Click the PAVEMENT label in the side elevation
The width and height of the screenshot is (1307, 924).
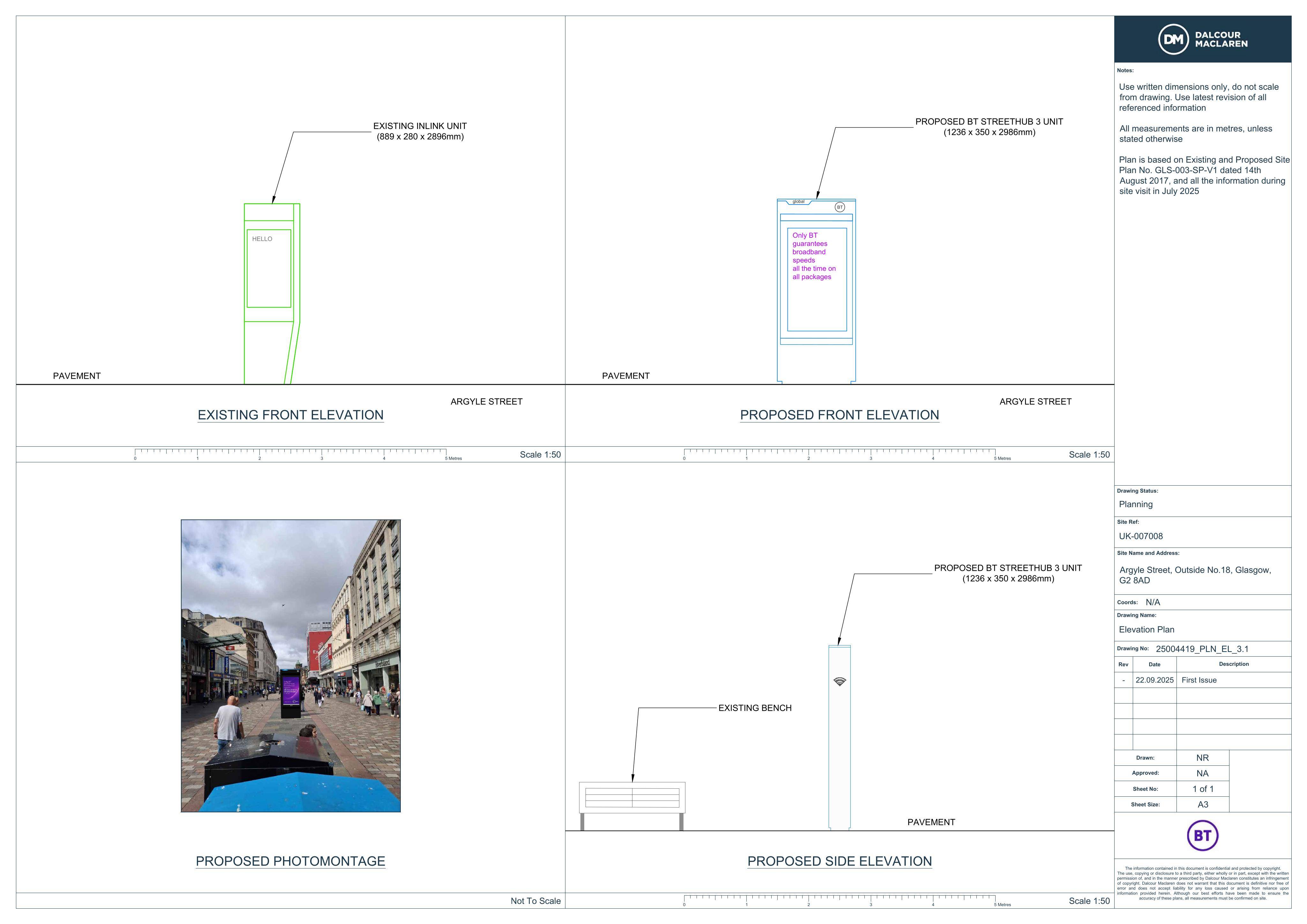coord(931,822)
